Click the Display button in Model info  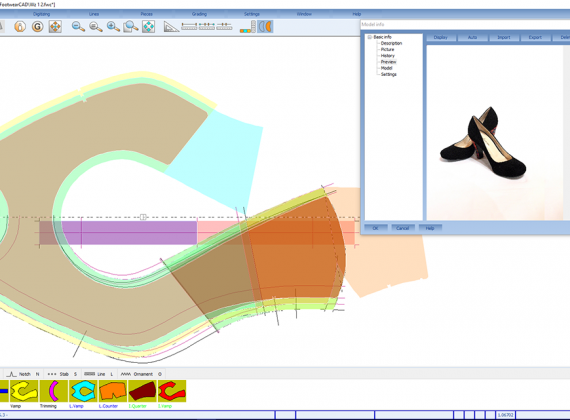(441, 37)
